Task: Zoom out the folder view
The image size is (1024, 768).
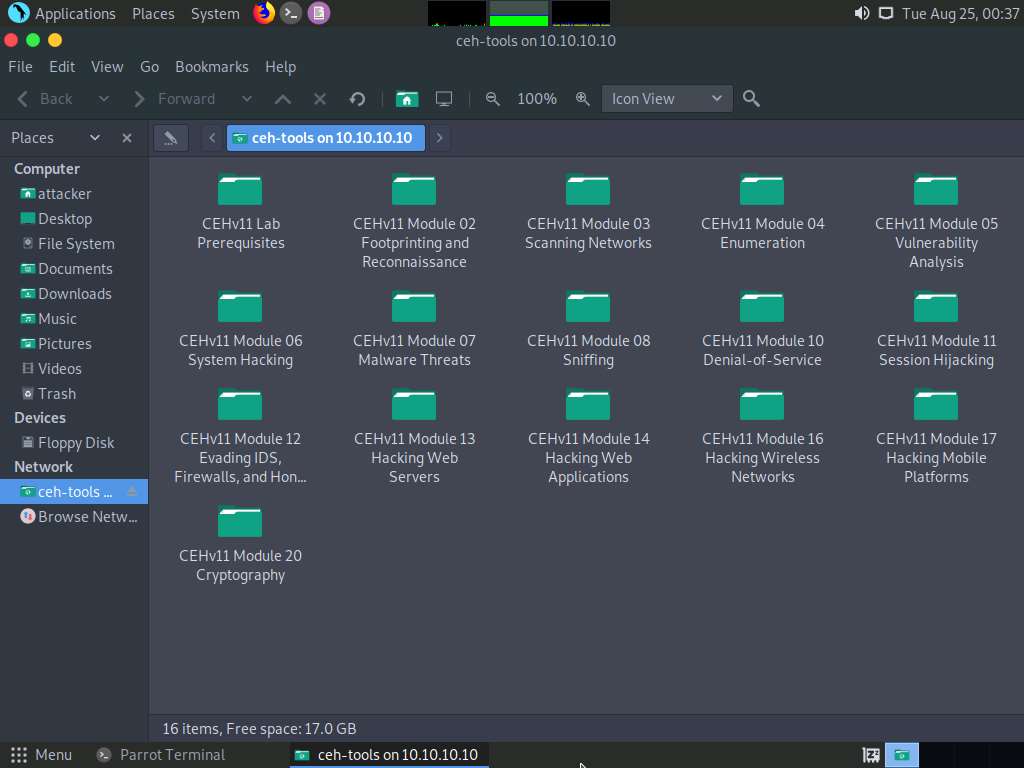Action: (493, 99)
